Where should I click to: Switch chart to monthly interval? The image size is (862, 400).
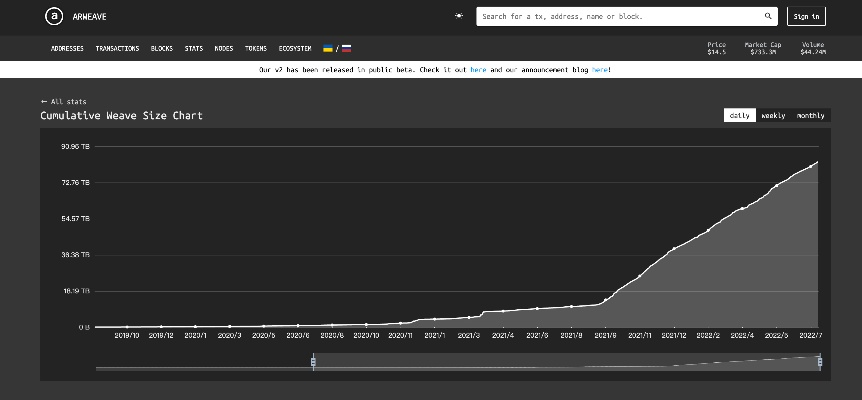(810, 115)
